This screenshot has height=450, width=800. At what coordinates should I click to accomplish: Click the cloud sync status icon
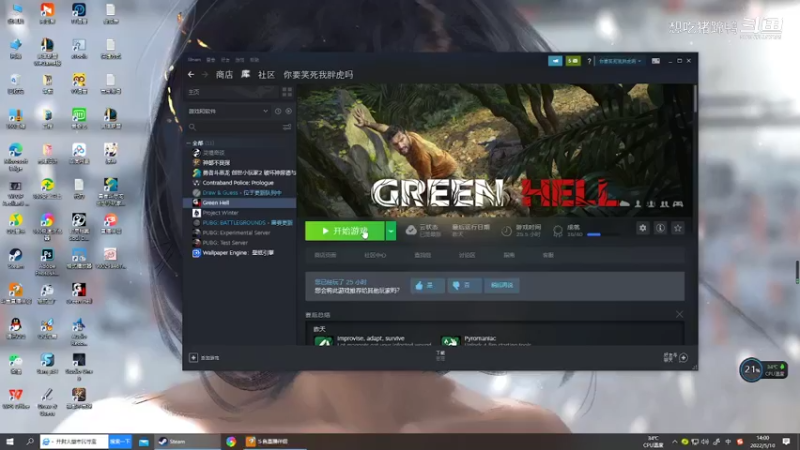tap(411, 231)
